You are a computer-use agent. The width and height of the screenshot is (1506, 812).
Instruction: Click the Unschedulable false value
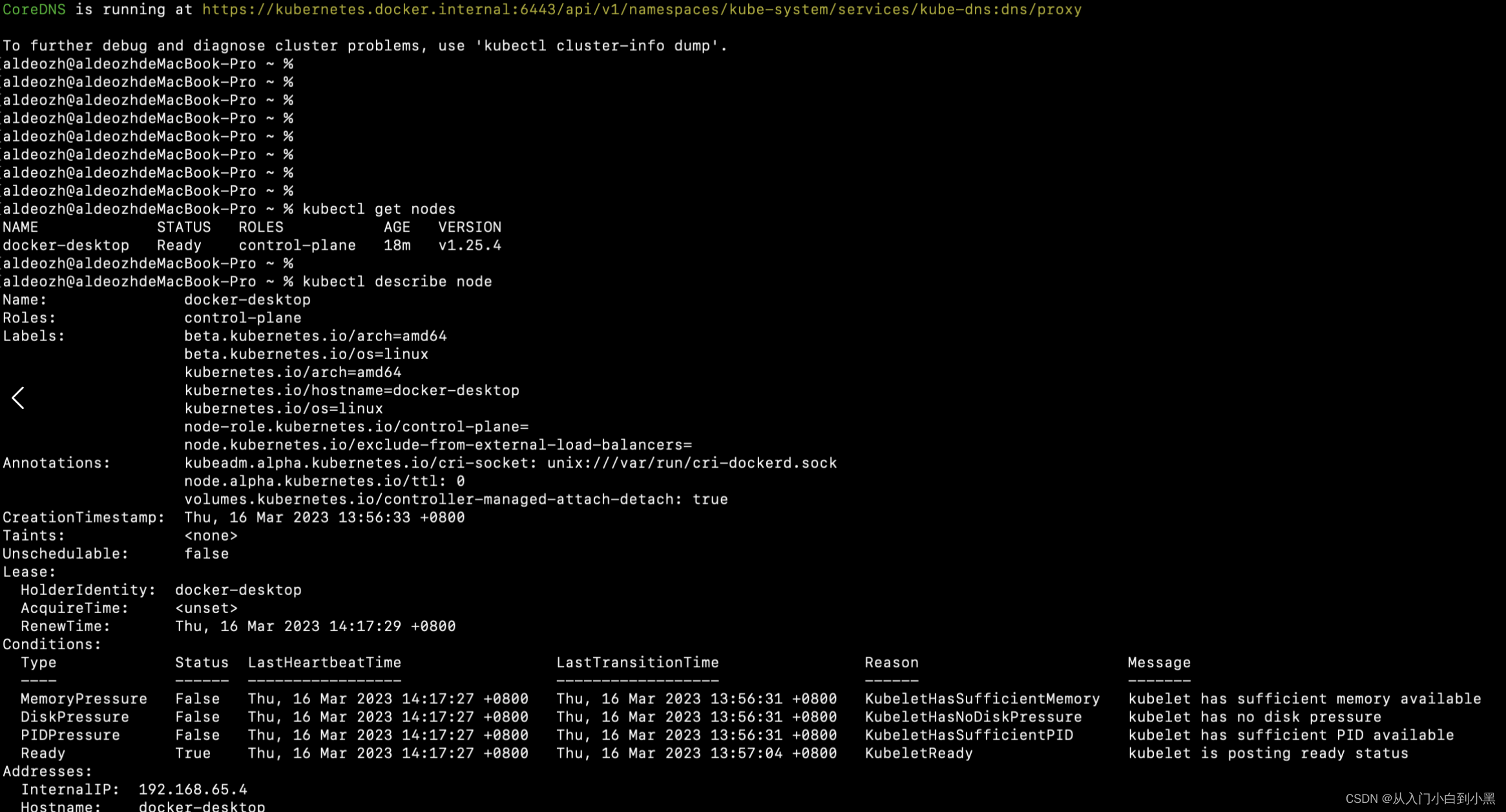coord(206,554)
